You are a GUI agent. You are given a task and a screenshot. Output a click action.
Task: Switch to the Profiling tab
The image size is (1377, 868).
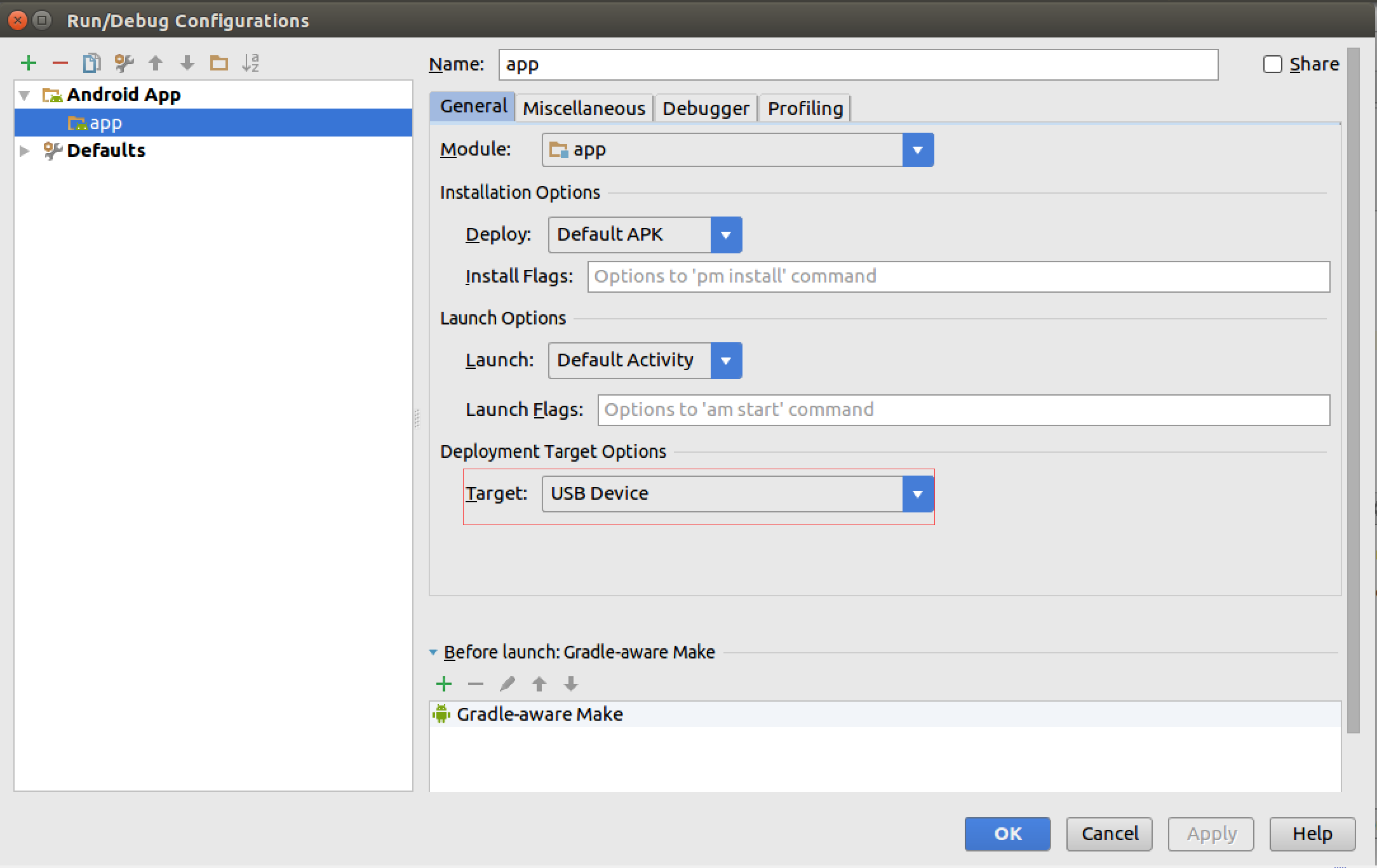point(805,109)
